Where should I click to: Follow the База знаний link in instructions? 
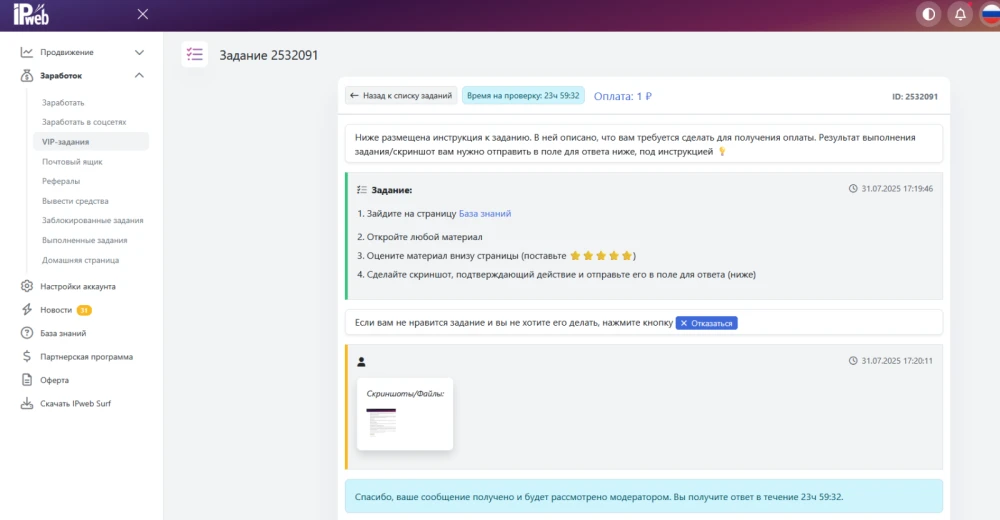[485, 213]
